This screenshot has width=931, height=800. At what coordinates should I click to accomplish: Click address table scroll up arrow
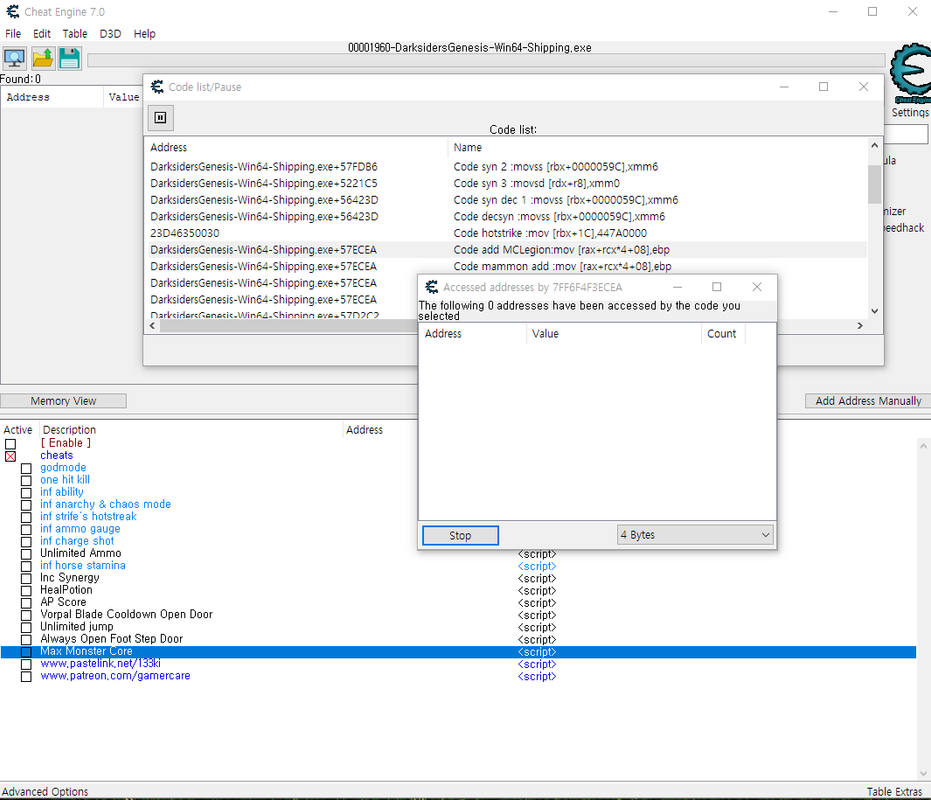(923, 446)
